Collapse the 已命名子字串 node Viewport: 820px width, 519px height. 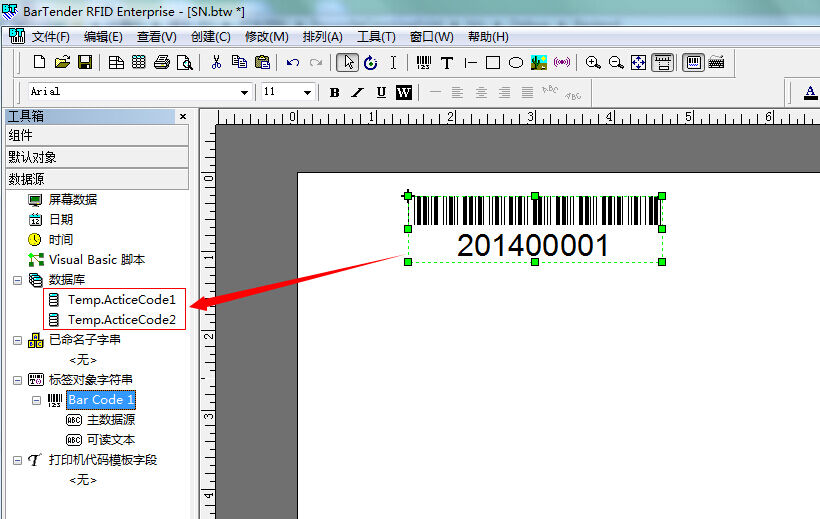(17, 341)
